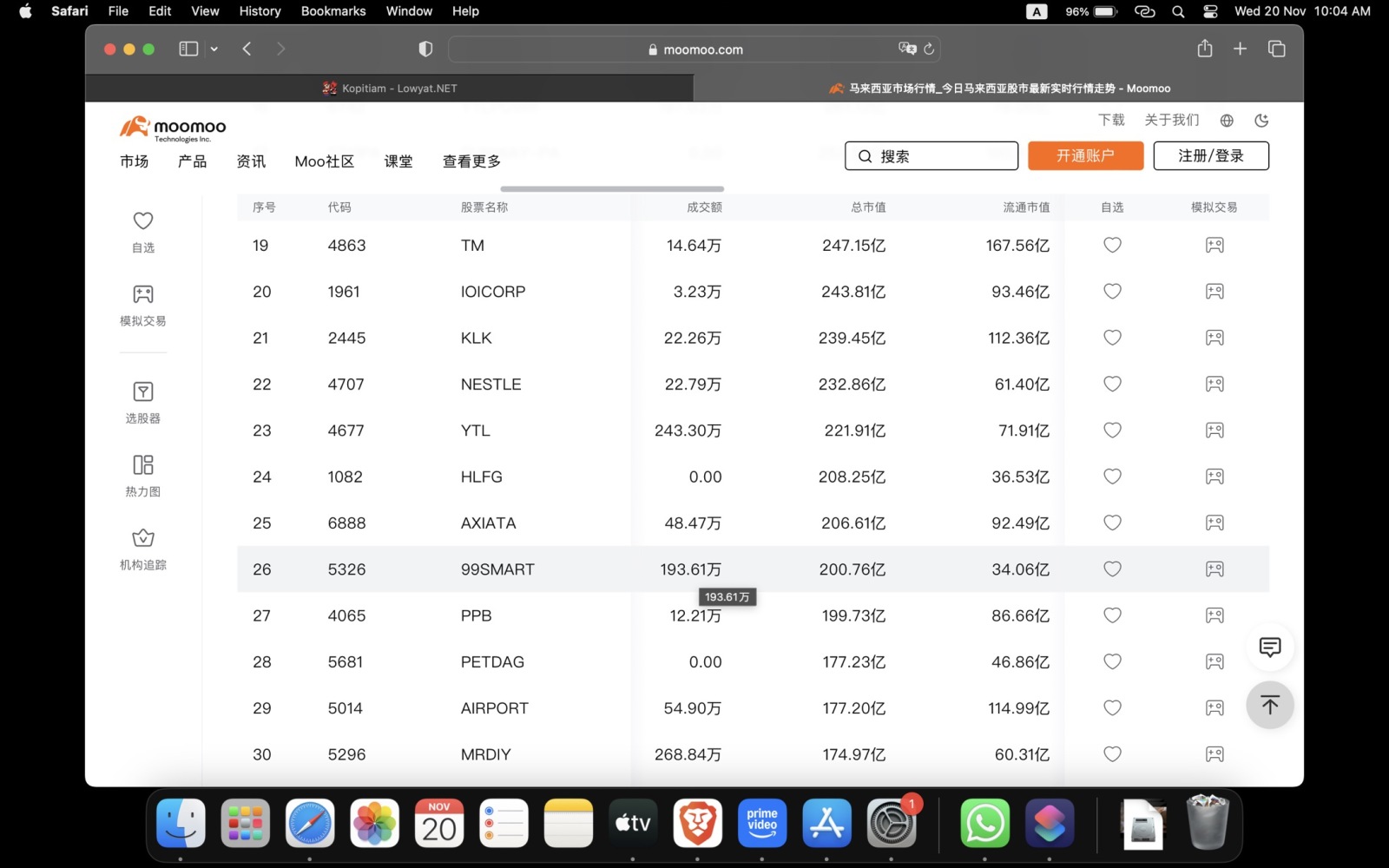Image resolution: width=1389 pixels, height=868 pixels.
Task: Expand Safari sidebar dropdown chevron
Action: click(x=214, y=49)
